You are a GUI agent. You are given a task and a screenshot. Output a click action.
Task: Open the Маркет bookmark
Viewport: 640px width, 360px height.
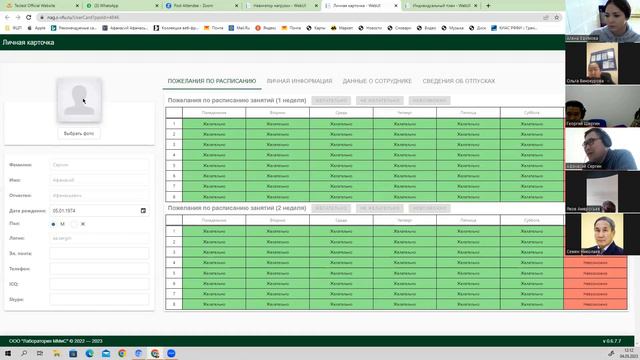[x=342, y=28]
